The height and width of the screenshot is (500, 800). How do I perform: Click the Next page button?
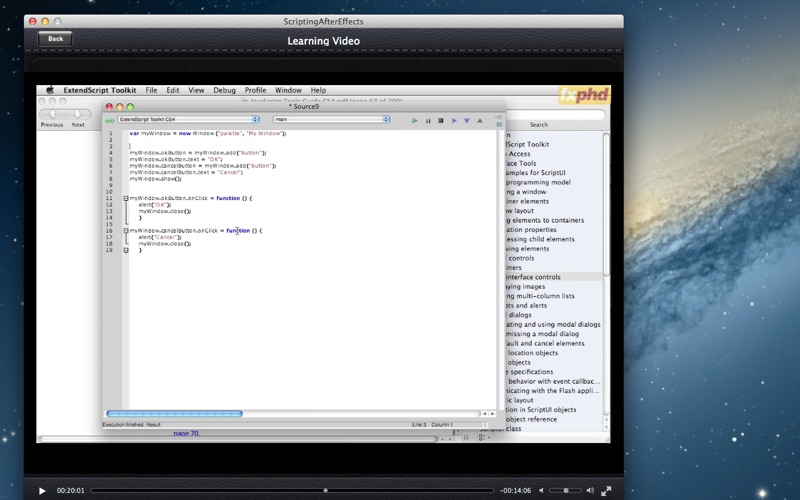coord(78,114)
